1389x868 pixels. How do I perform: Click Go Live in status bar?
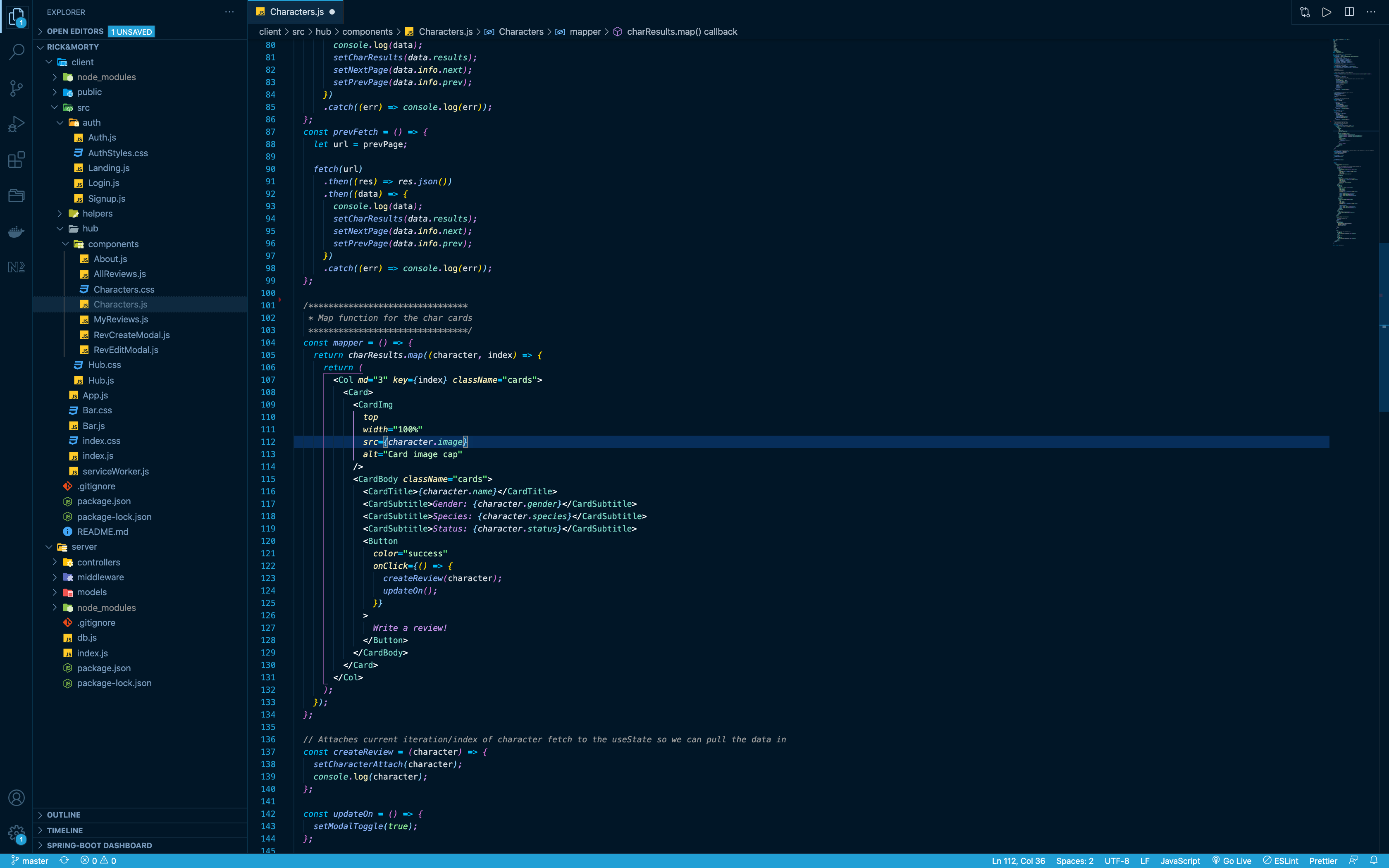[1232, 861]
